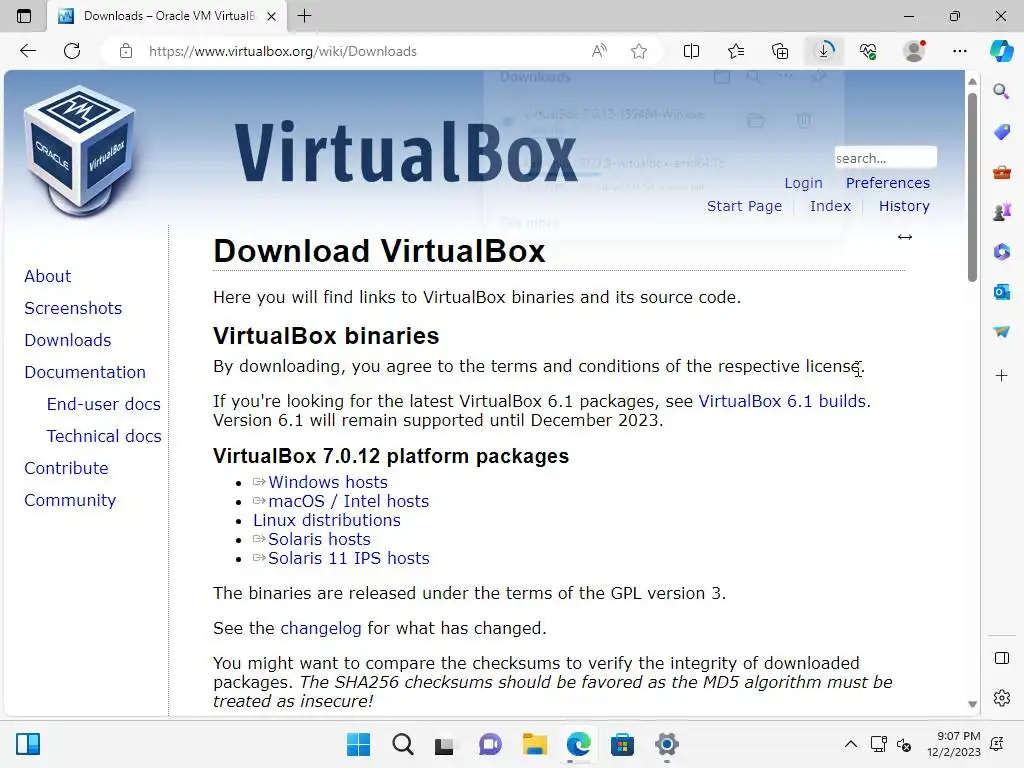Select the Downloads – Oracle VM VirtualBox tab

(x=167, y=16)
